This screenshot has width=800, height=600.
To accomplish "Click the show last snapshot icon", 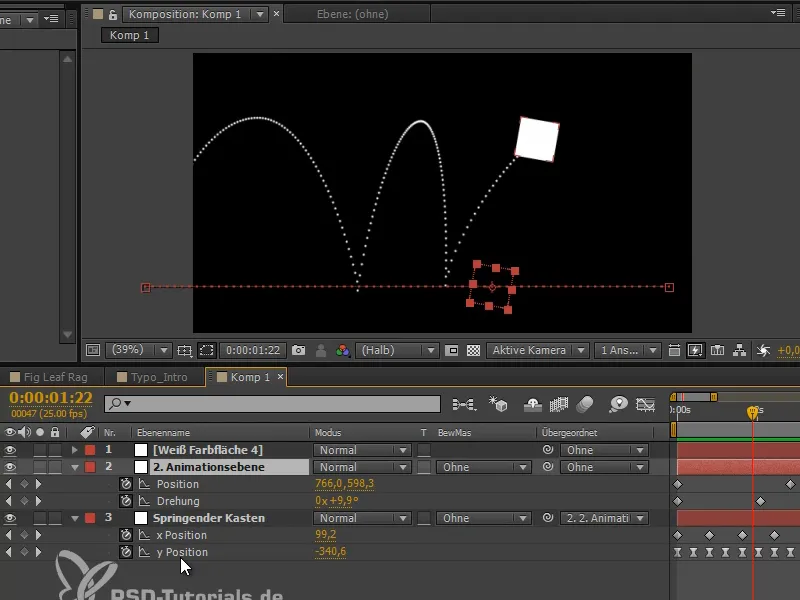I will [321, 351].
